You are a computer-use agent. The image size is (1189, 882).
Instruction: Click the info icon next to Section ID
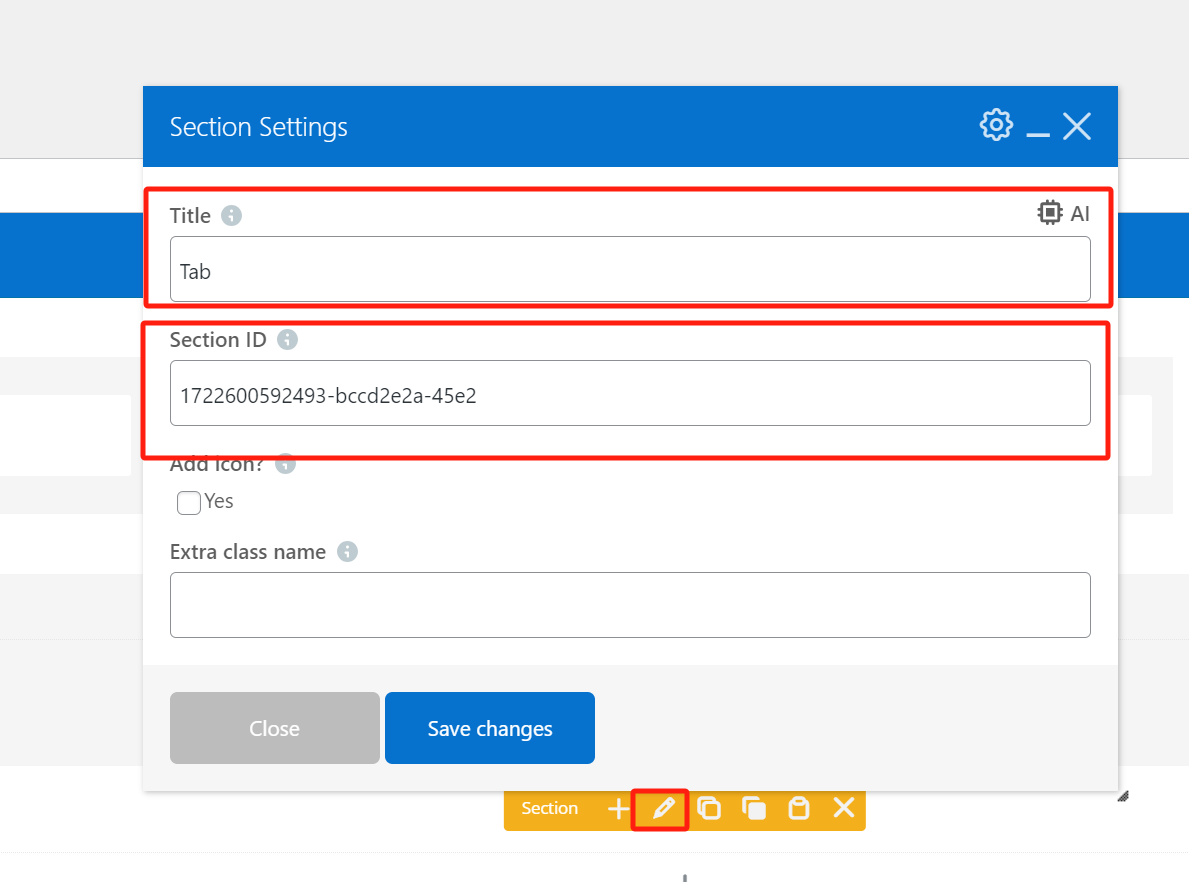(287, 339)
